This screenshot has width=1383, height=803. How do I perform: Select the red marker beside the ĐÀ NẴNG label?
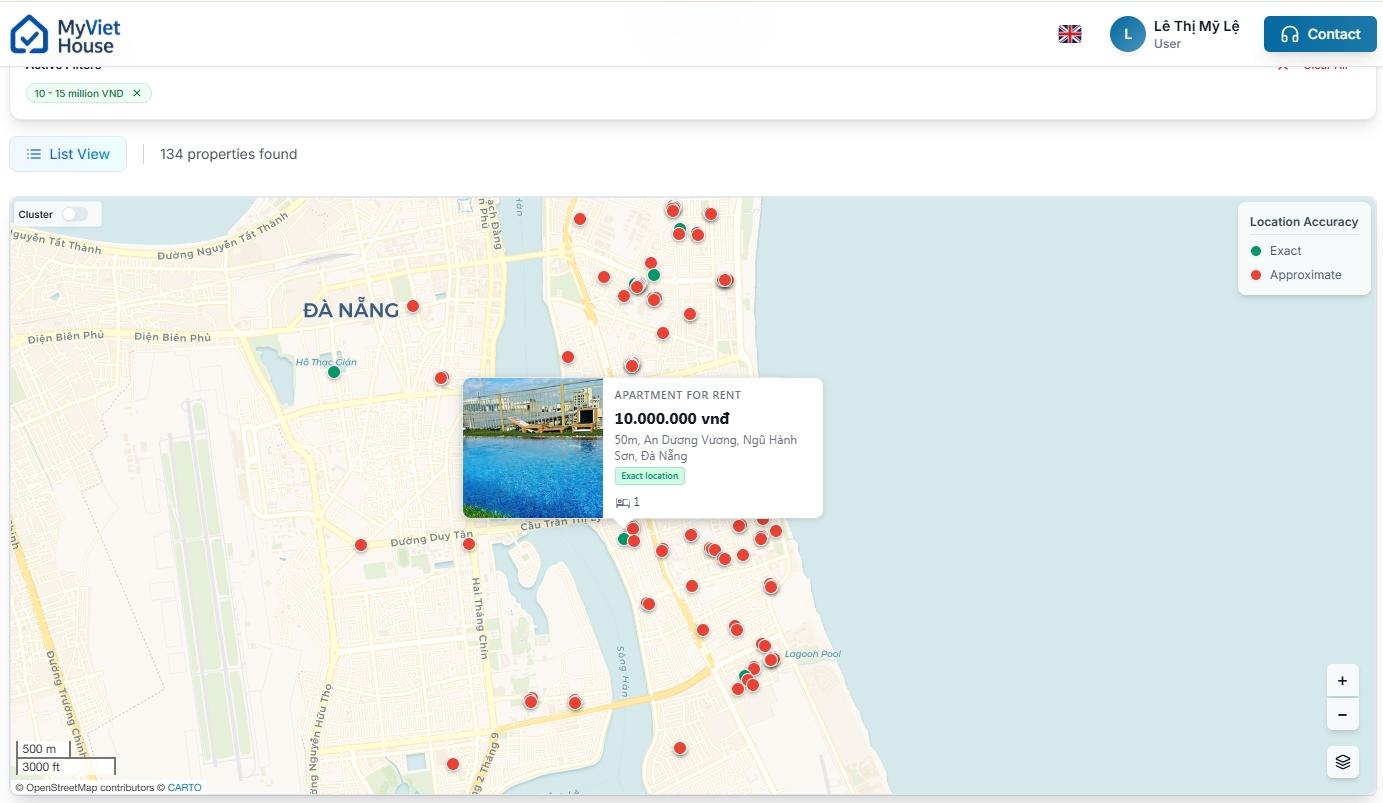(413, 306)
